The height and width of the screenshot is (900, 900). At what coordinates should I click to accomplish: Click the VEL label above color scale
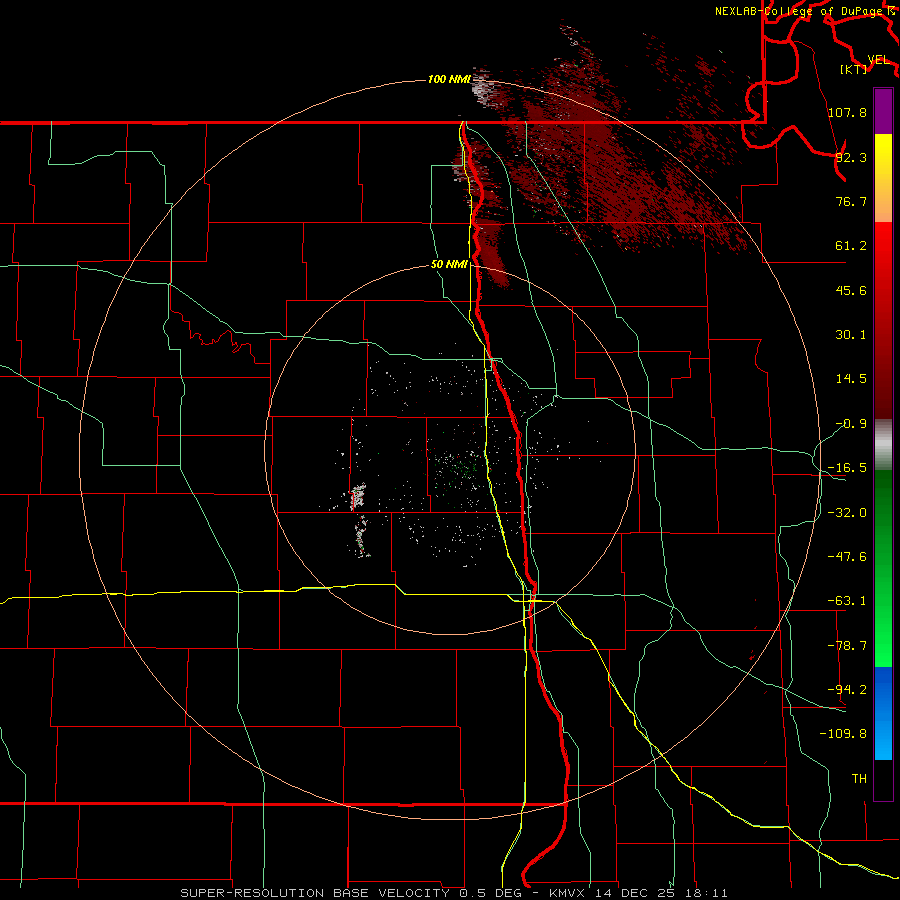coord(879,60)
